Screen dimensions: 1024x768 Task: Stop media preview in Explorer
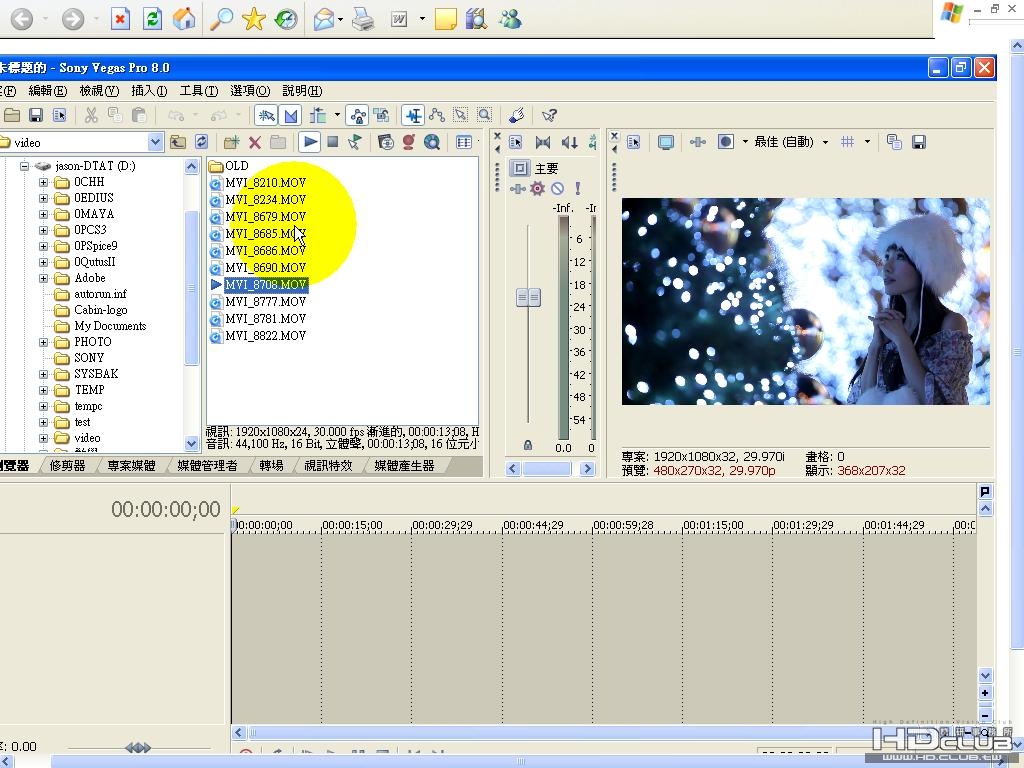332,142
